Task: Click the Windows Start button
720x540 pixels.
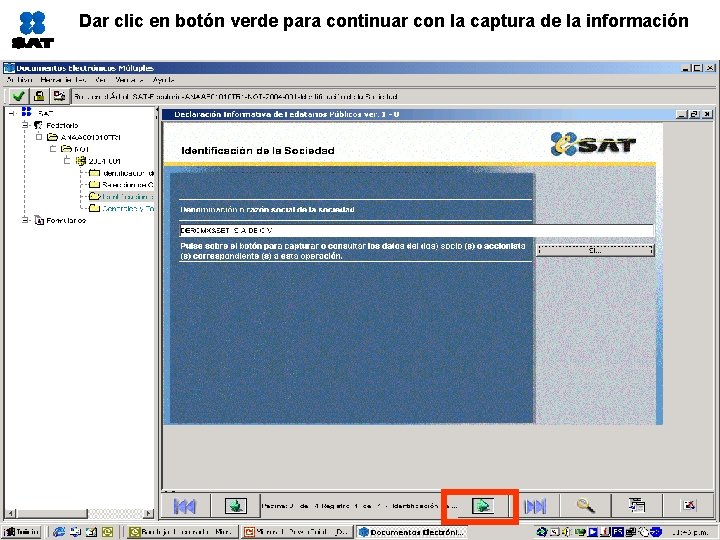Action: click(21, 532)
